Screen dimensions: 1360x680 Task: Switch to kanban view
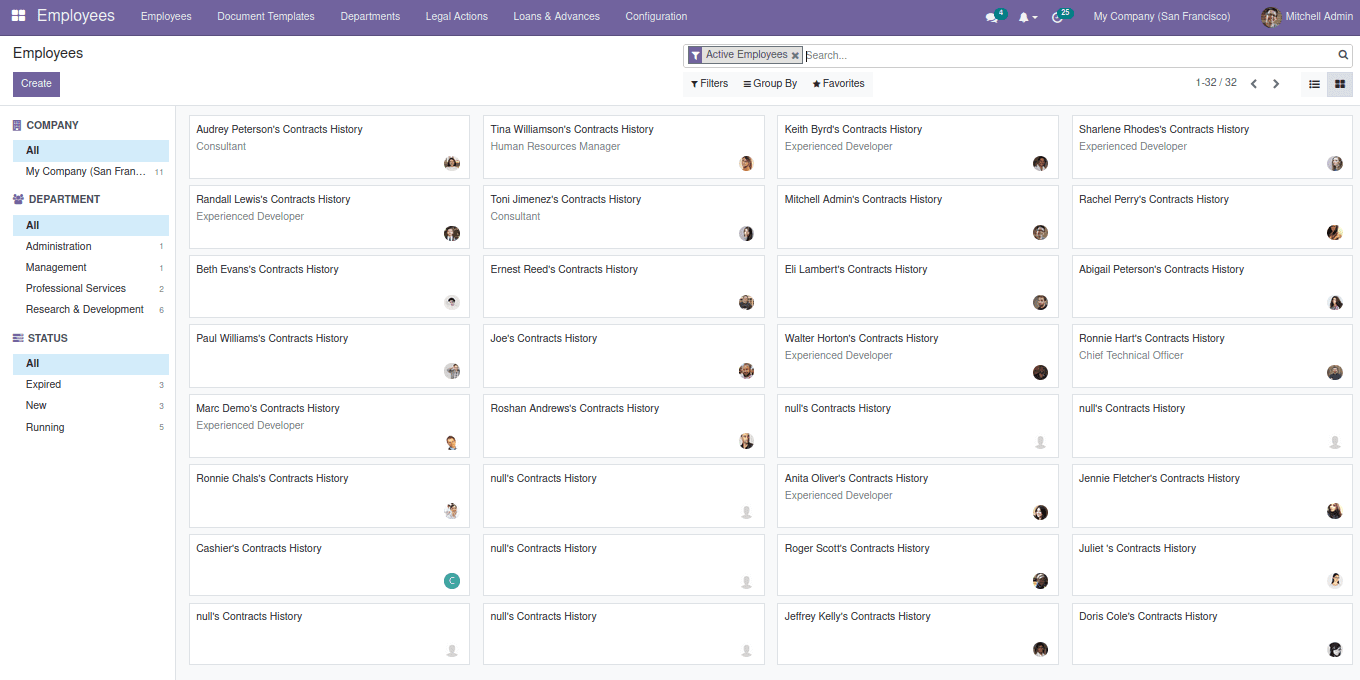click(x=1340, y=84)
